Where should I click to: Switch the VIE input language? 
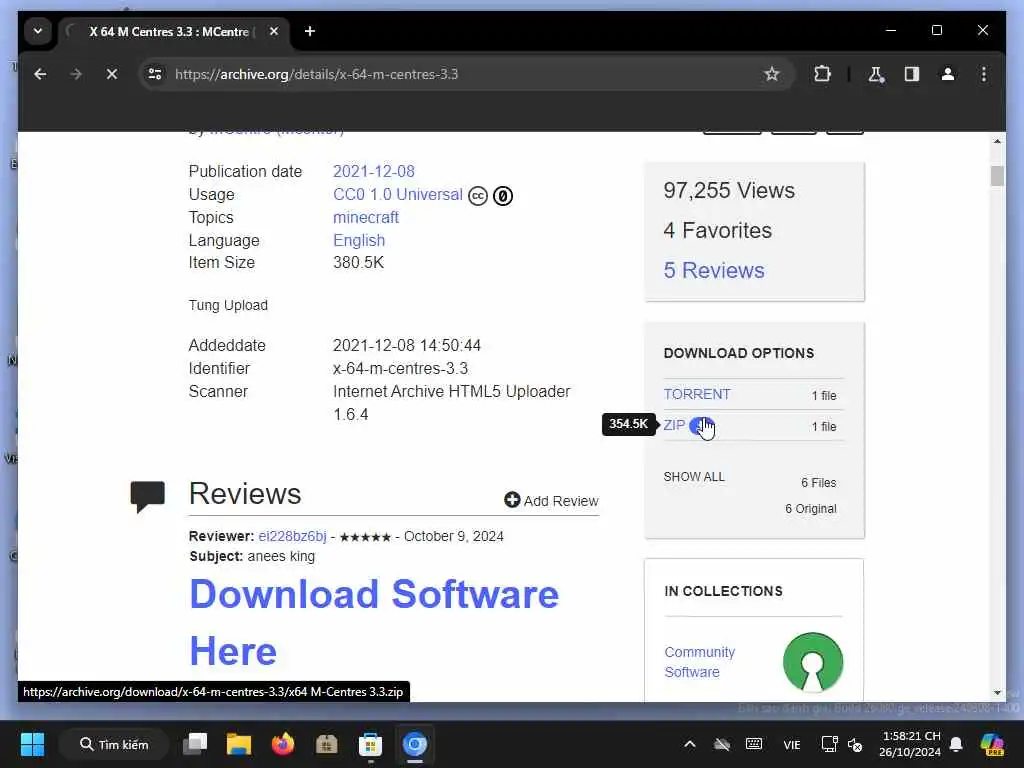(792, 744)
